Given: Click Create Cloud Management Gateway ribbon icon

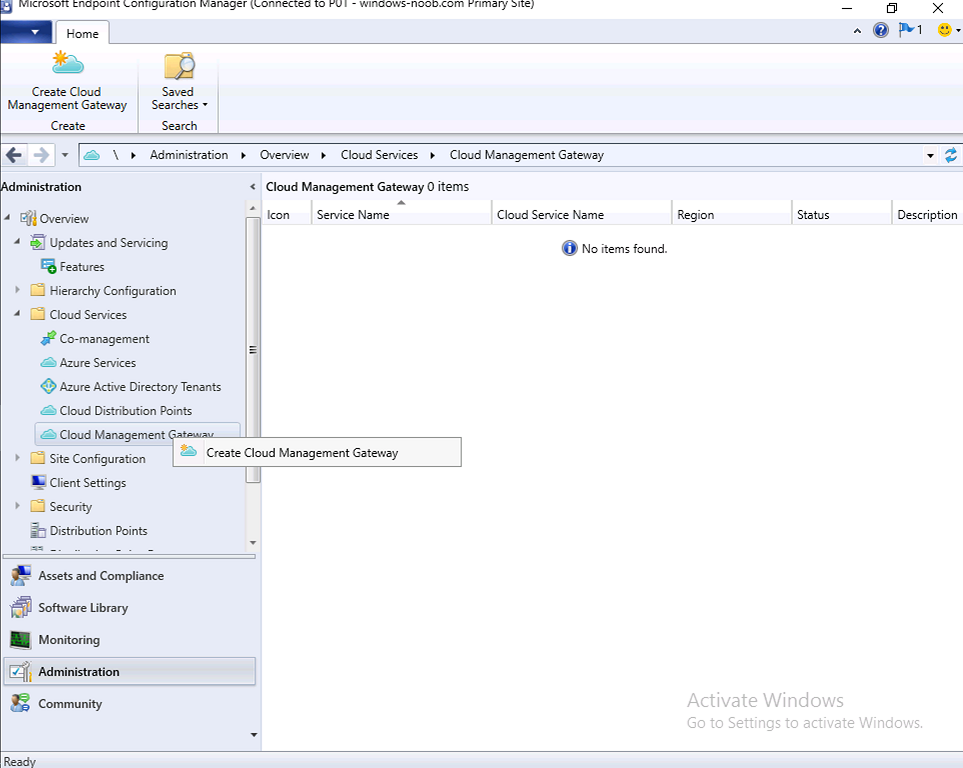Looking at the screenshot, I should pyautogui.click(x=68, y=63).
